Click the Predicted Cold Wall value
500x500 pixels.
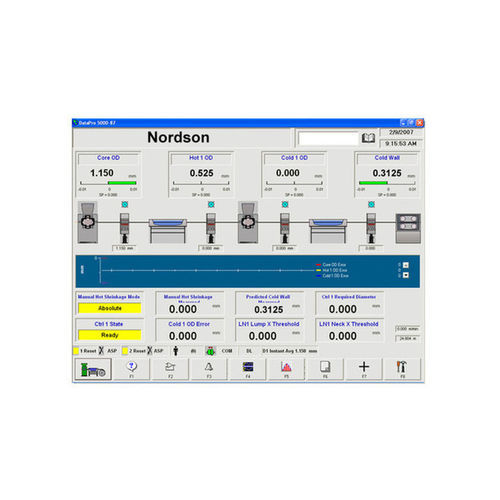click(269, 309)
